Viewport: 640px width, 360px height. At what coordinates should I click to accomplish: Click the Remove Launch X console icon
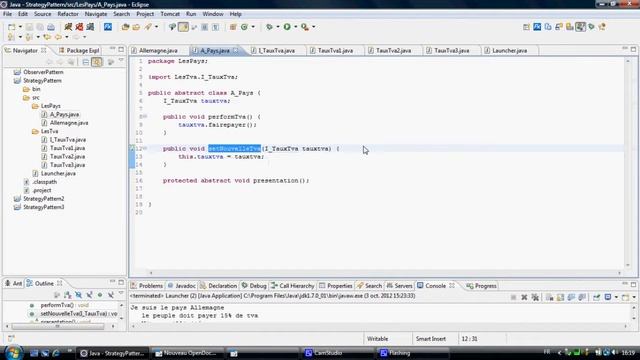524,298
